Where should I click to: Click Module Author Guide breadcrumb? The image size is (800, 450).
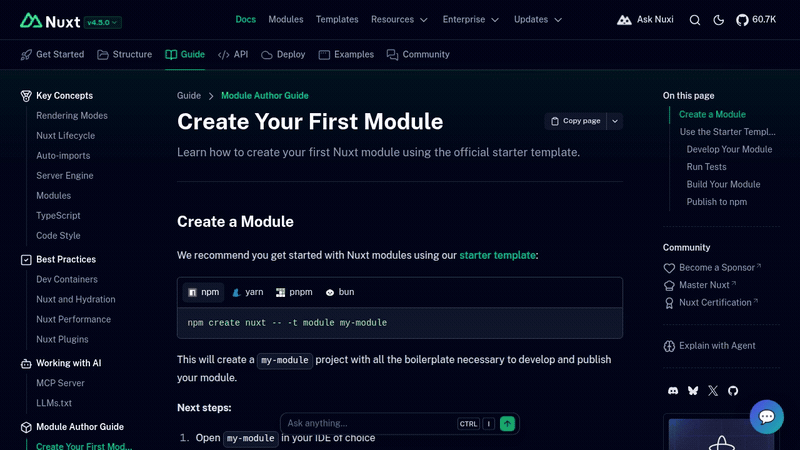tap(264, 96)
